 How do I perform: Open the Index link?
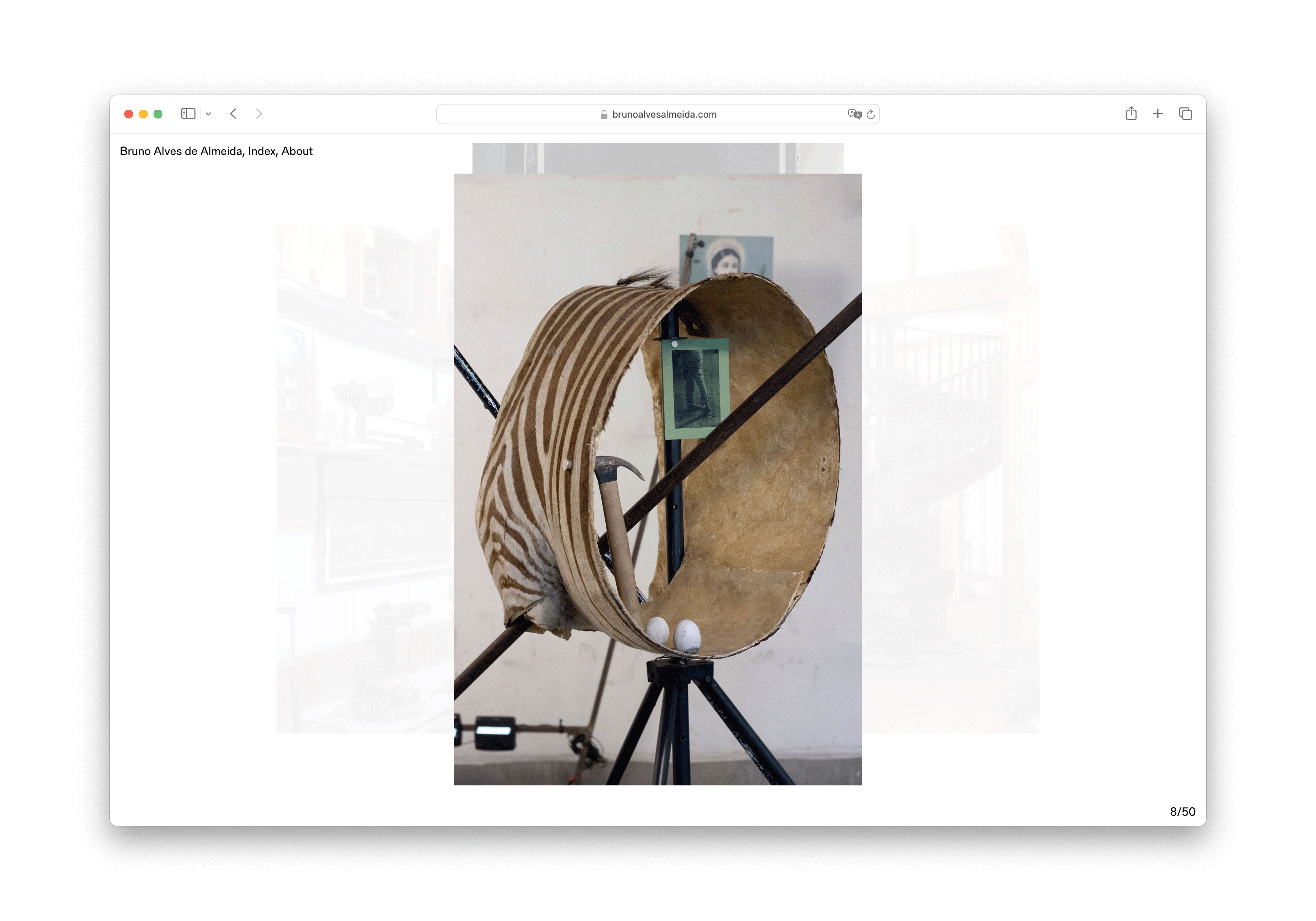[262, 151]
